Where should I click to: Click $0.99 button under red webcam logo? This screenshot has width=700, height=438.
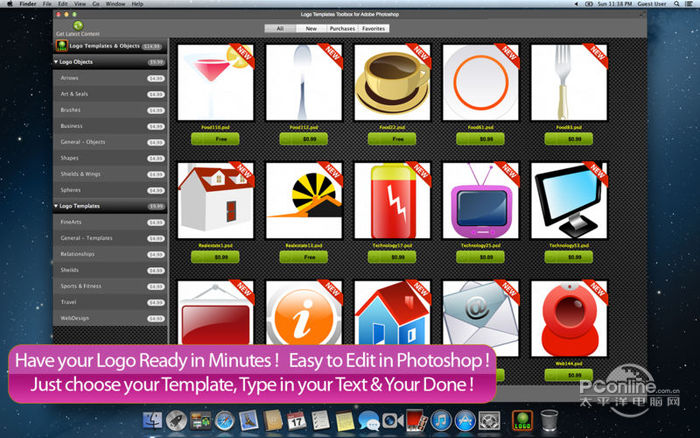coord(569,375)
